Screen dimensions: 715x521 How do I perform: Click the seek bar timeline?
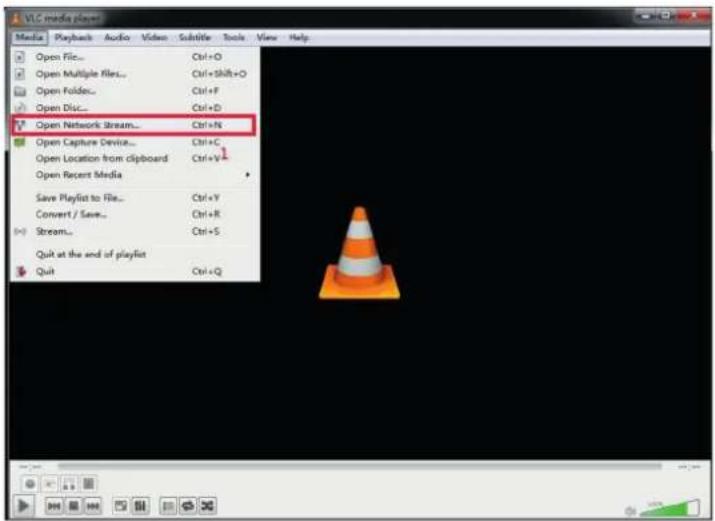359,466
